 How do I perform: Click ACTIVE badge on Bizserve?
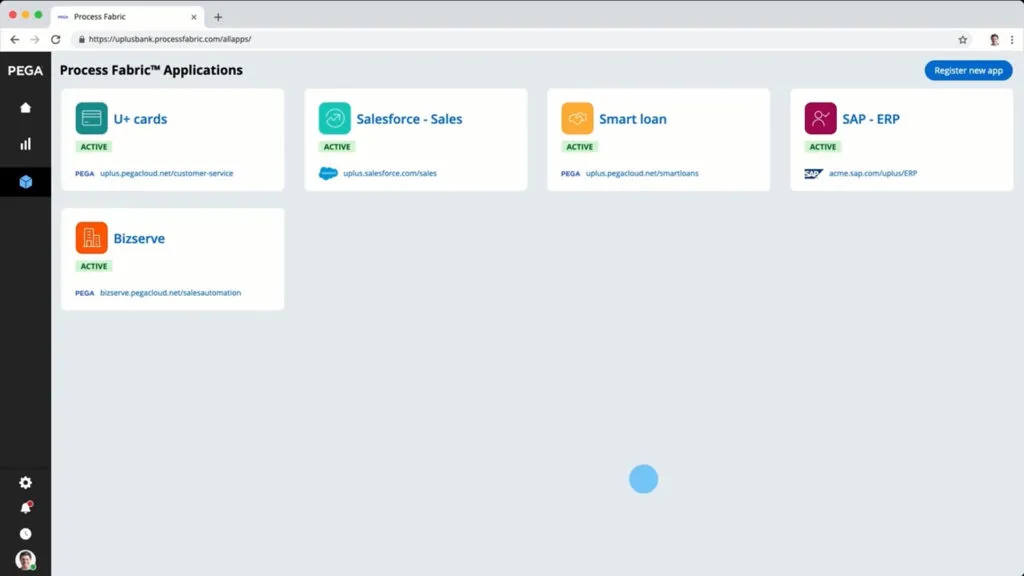click(x=94, y=266)
